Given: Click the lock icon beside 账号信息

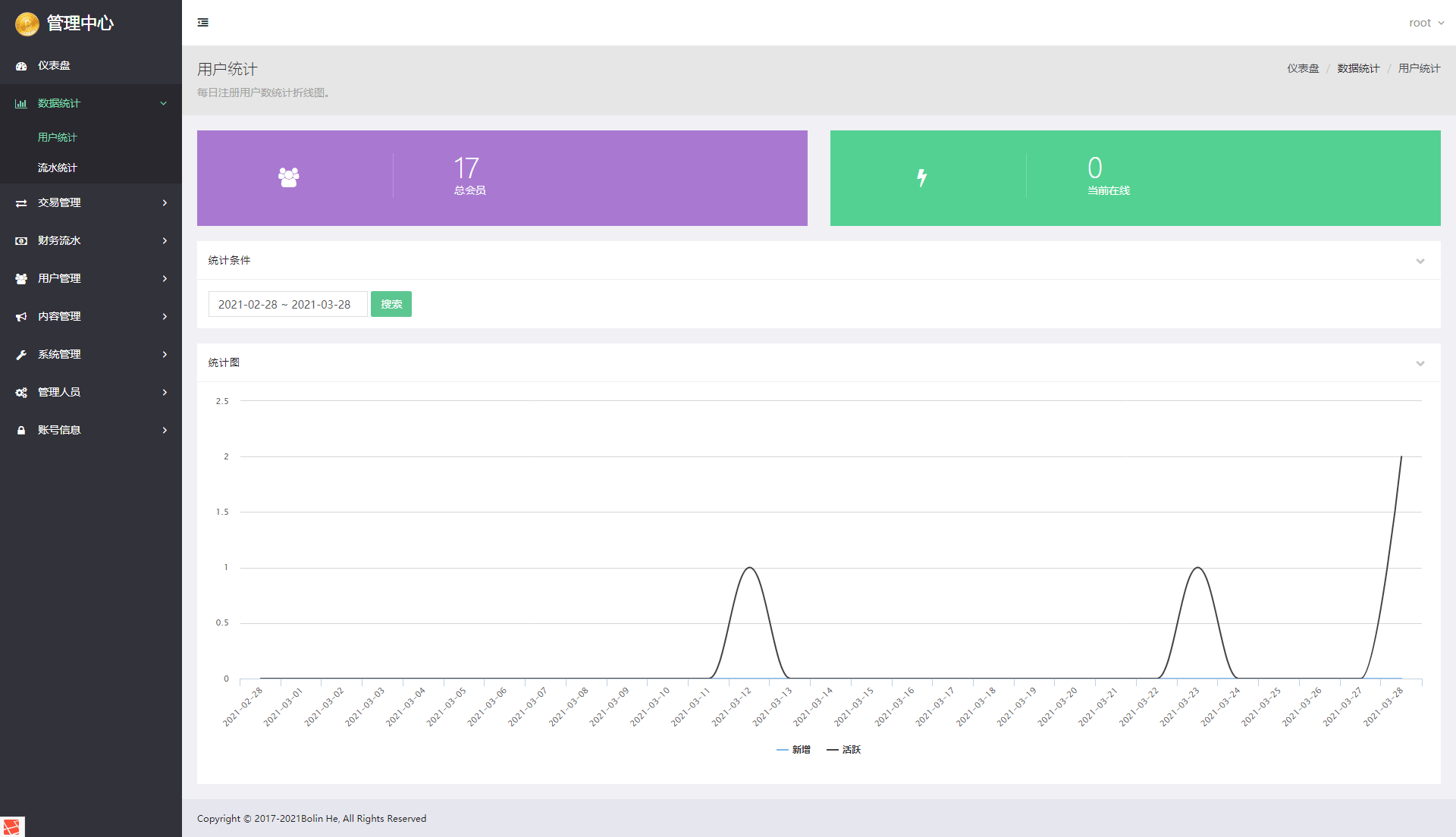Looking at the screenshot, I should (x=21, y=431).
